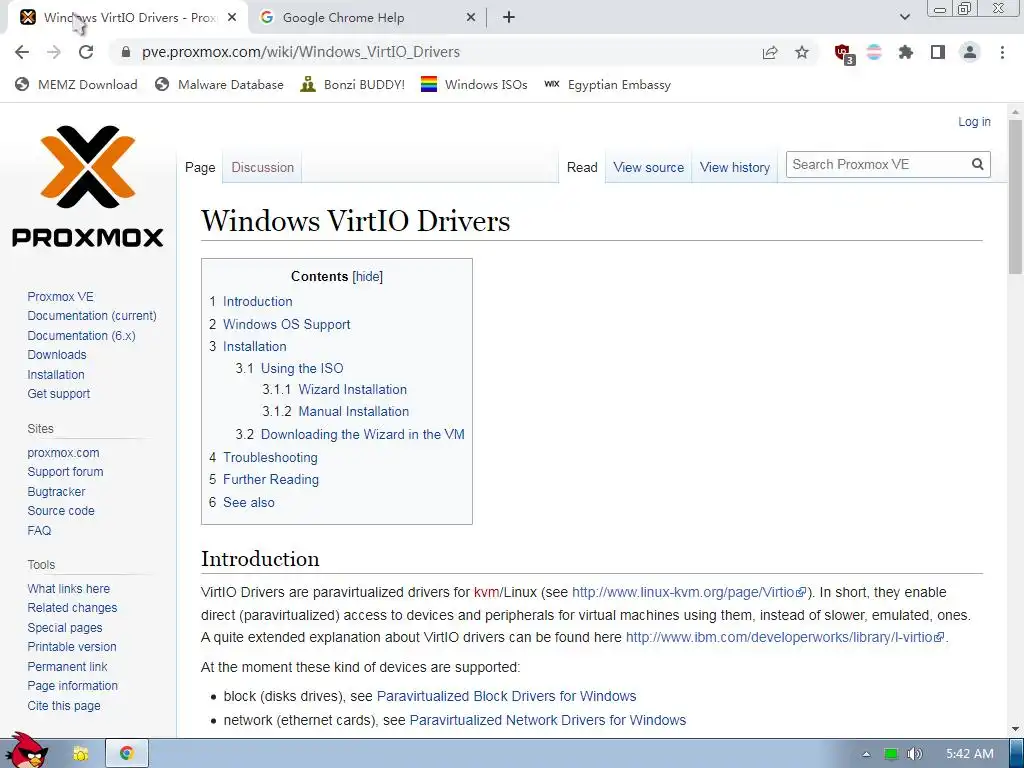Open the red kvm link
The image size is (1024, 768).
coord(487,592)
